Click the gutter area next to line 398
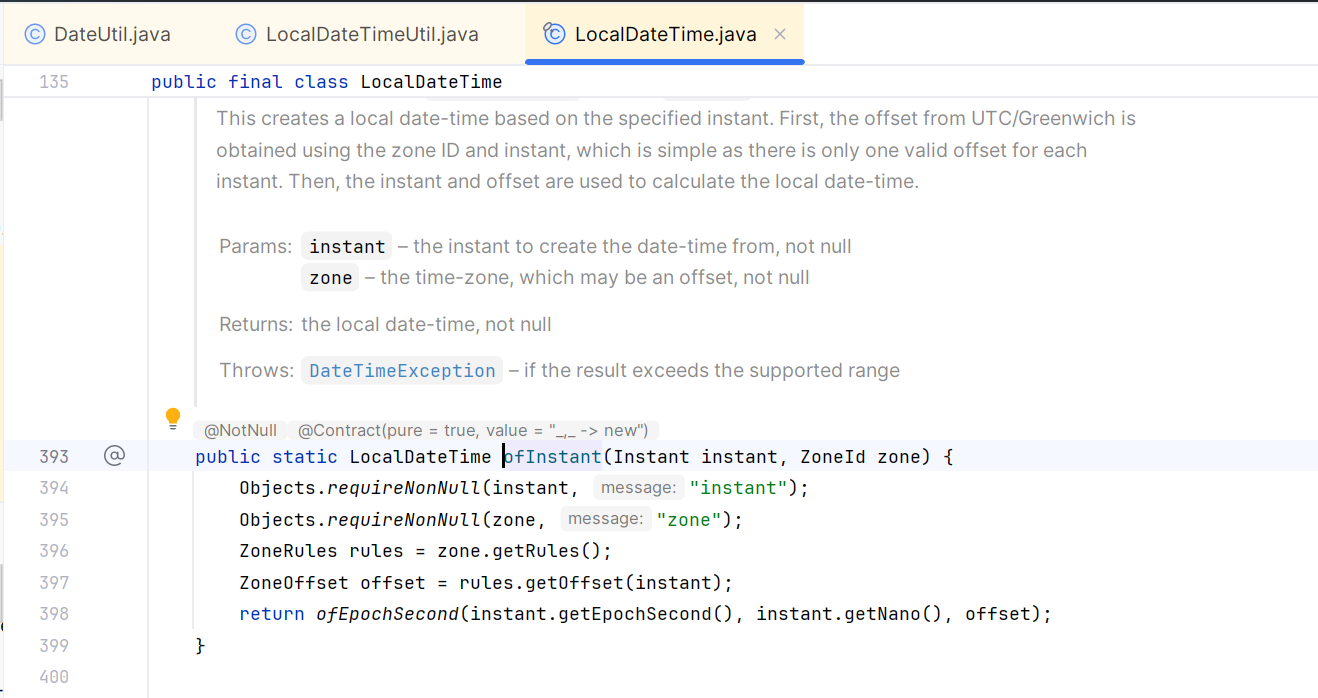This screenshot has width=1318, height=698. tap(115, 613)
